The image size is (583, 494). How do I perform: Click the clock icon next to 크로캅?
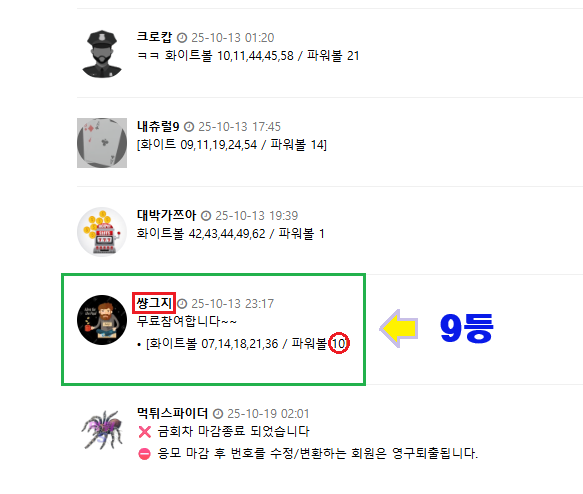(x=182, y=38)
